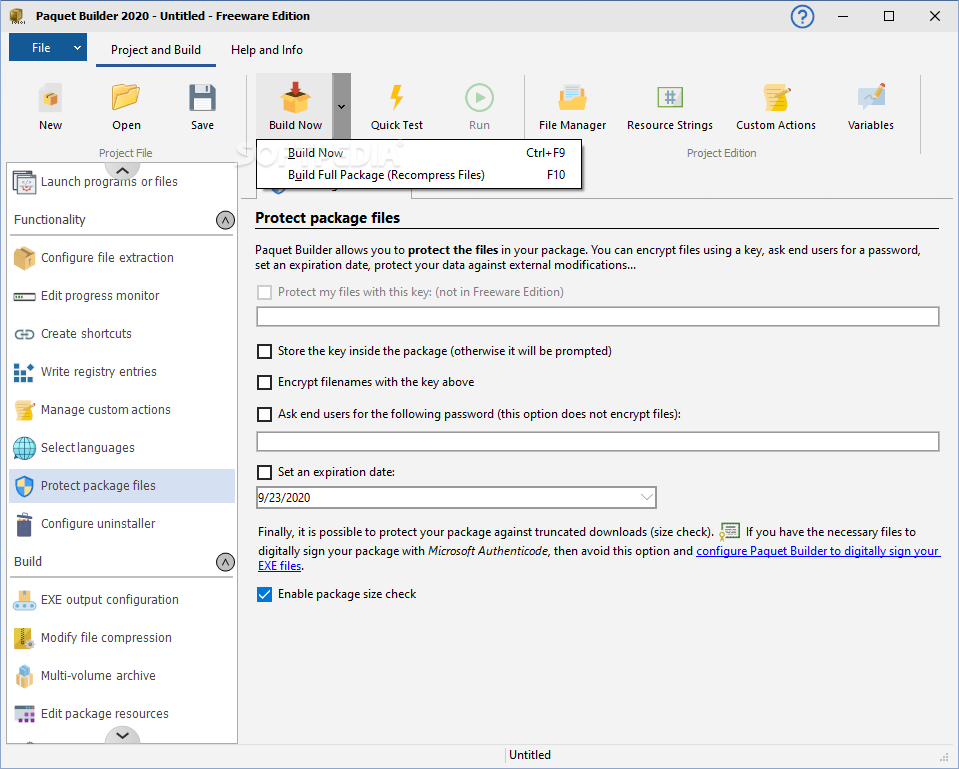This screenshot has height=769, width=959.
Task: Tick the Set an expiration date checkbox
Action: click(264, 472)
